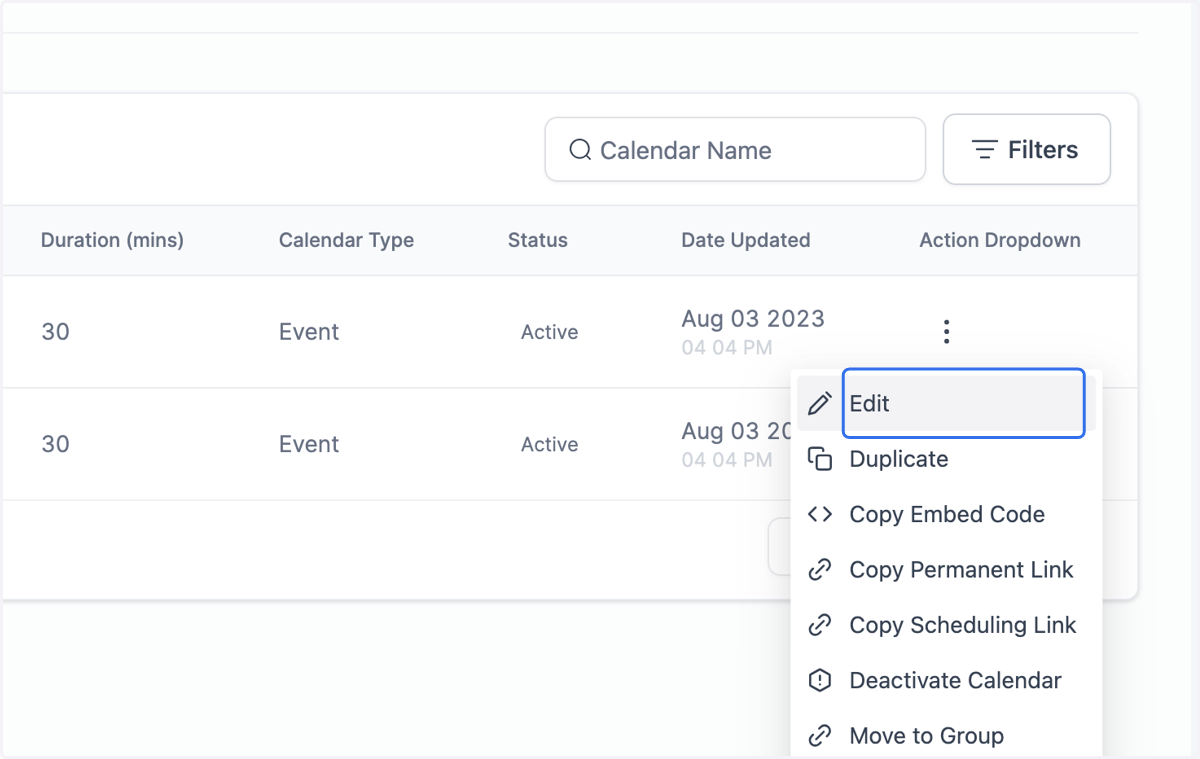The image size is (1200, 759).
Task: Click the pencil icon beside Edit
Action: tap(820, 404)
